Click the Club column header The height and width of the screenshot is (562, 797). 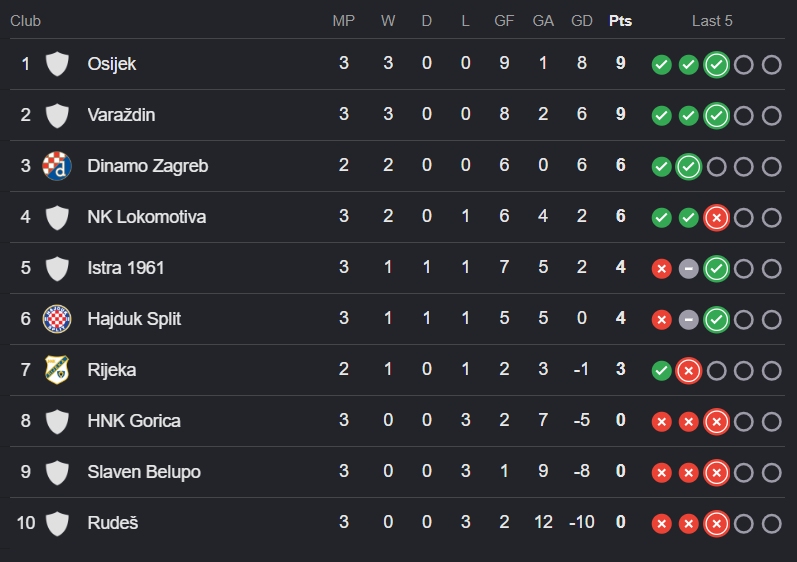[x=25, y=21]
